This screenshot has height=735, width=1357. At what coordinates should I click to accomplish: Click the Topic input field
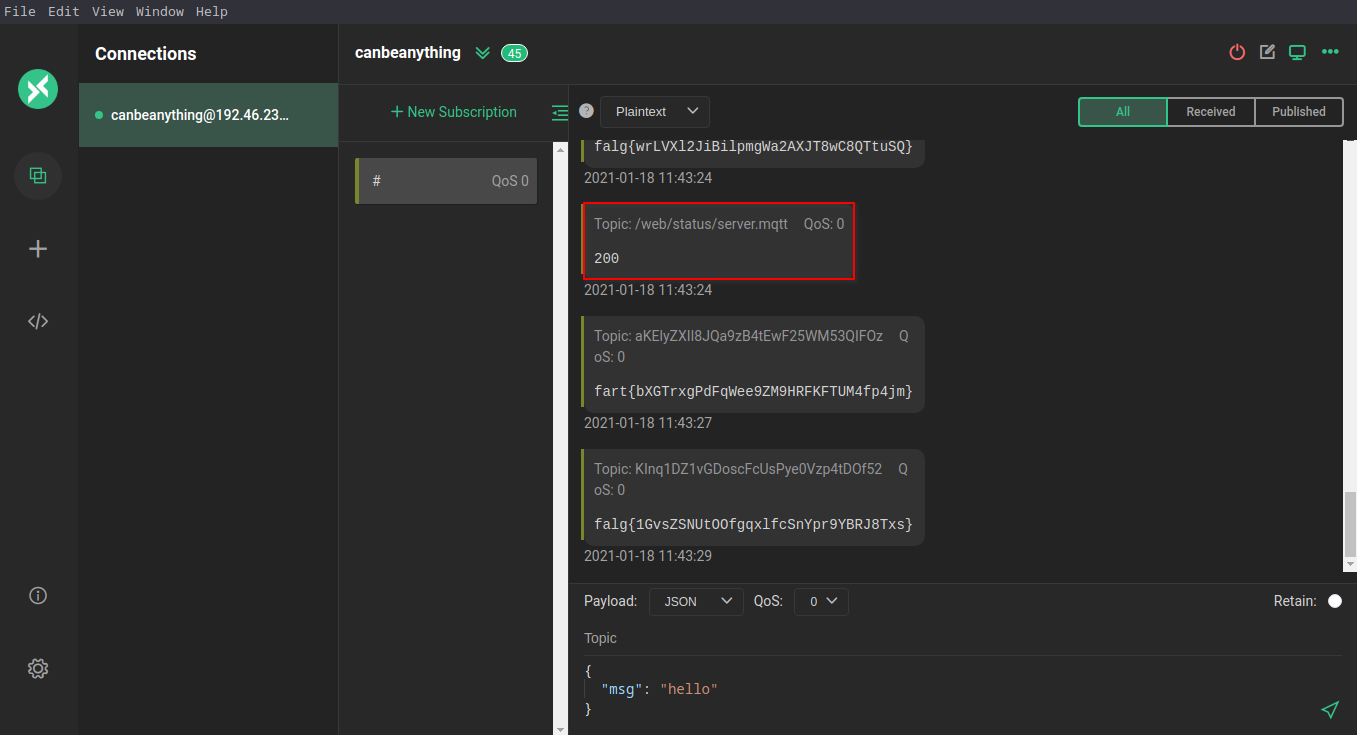coord(960,638)
